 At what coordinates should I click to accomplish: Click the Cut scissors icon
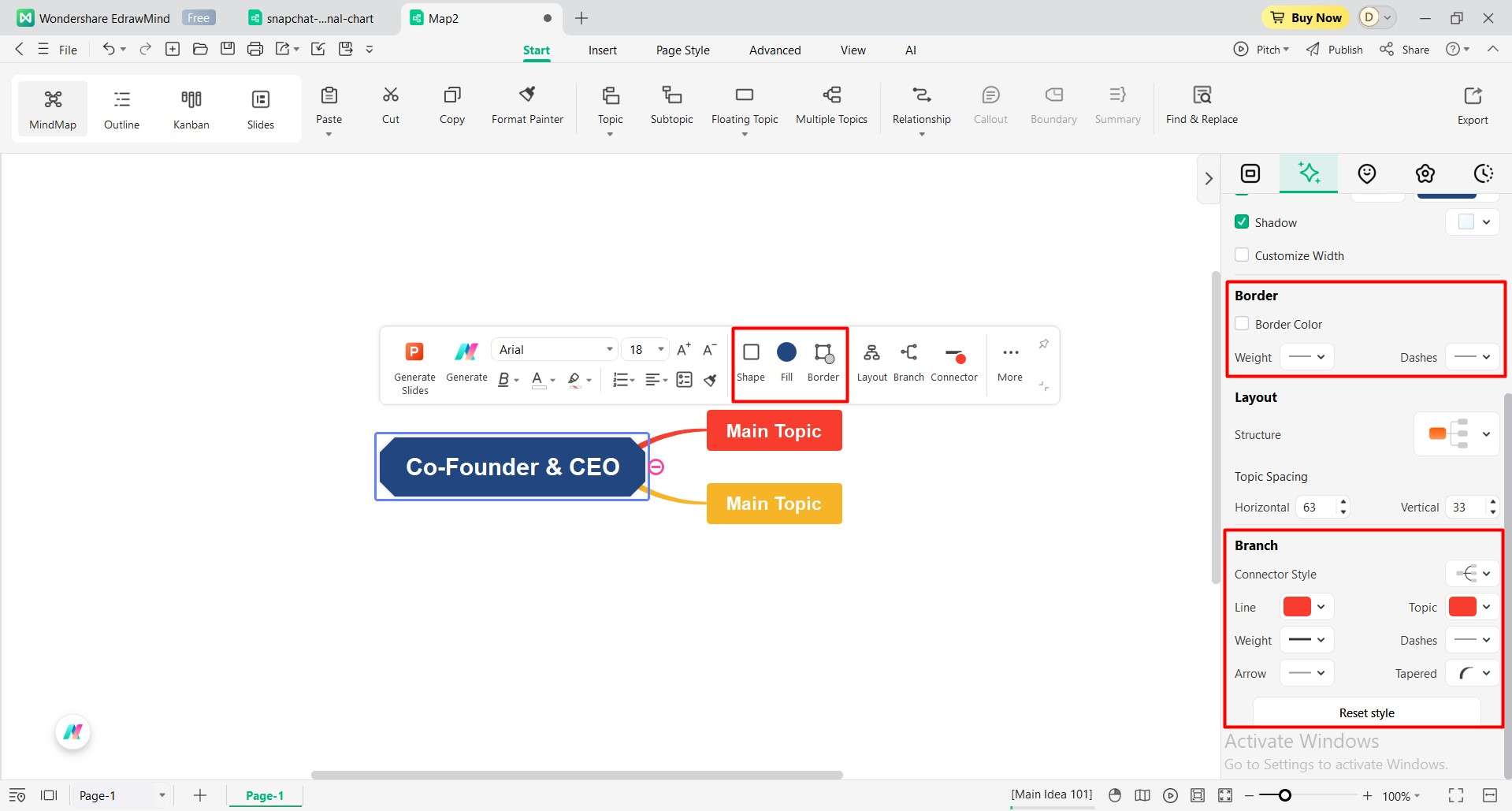tap(391, 95)
